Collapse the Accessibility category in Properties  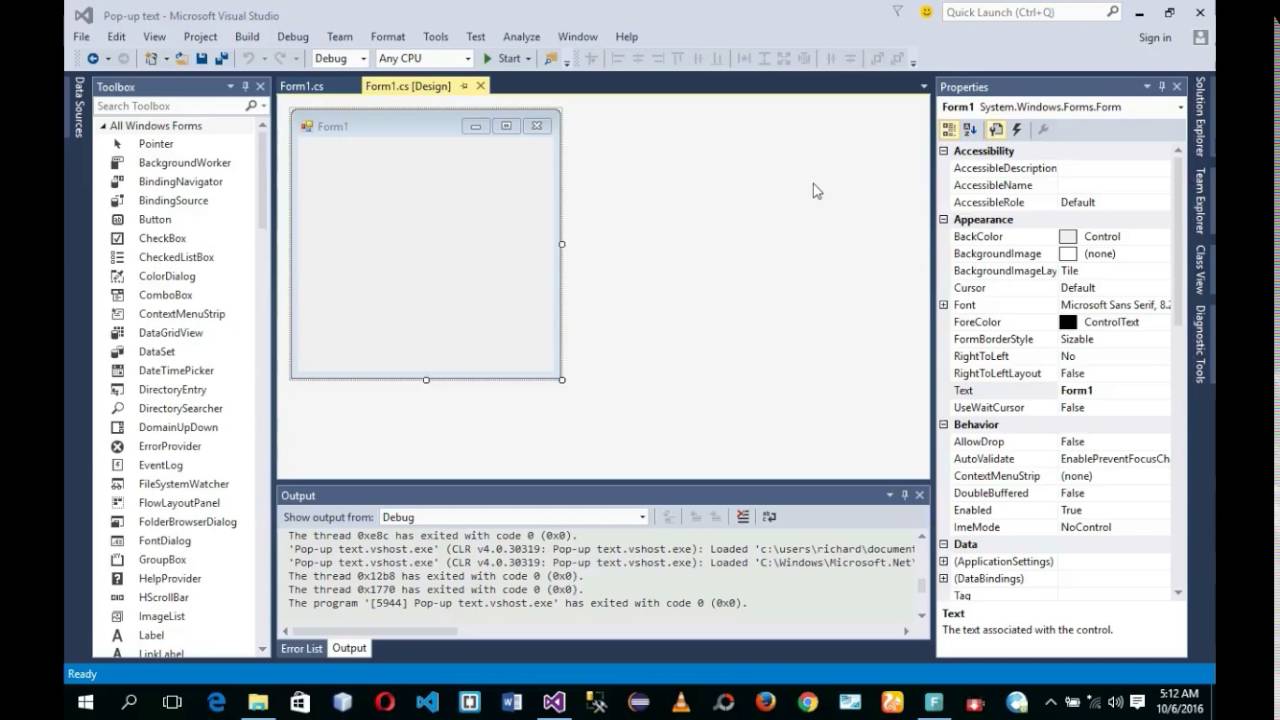pos(943,151)
